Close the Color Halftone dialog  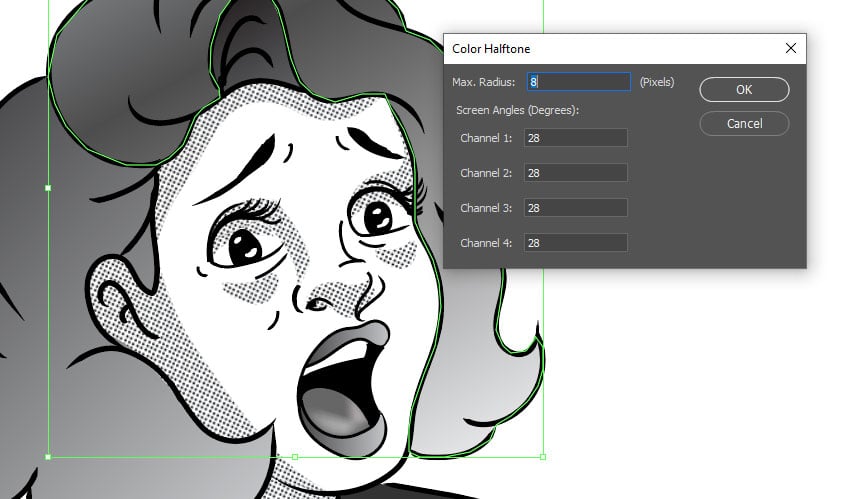pos(790,48)
